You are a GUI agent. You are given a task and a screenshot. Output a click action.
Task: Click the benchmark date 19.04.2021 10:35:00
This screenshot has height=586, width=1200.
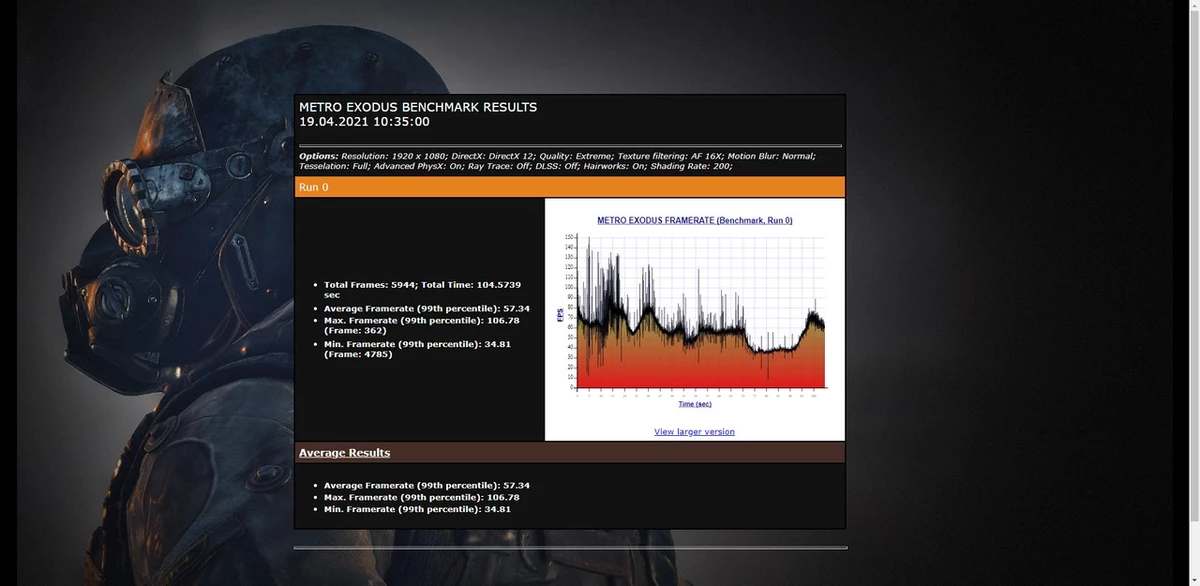364,122
